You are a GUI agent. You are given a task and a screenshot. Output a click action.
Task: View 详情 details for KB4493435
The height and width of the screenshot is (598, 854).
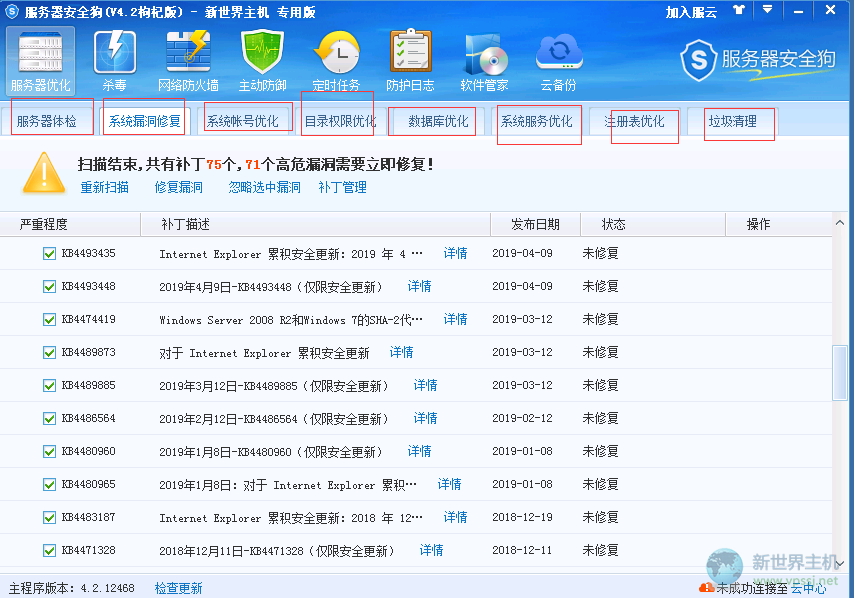coord(455,253)
